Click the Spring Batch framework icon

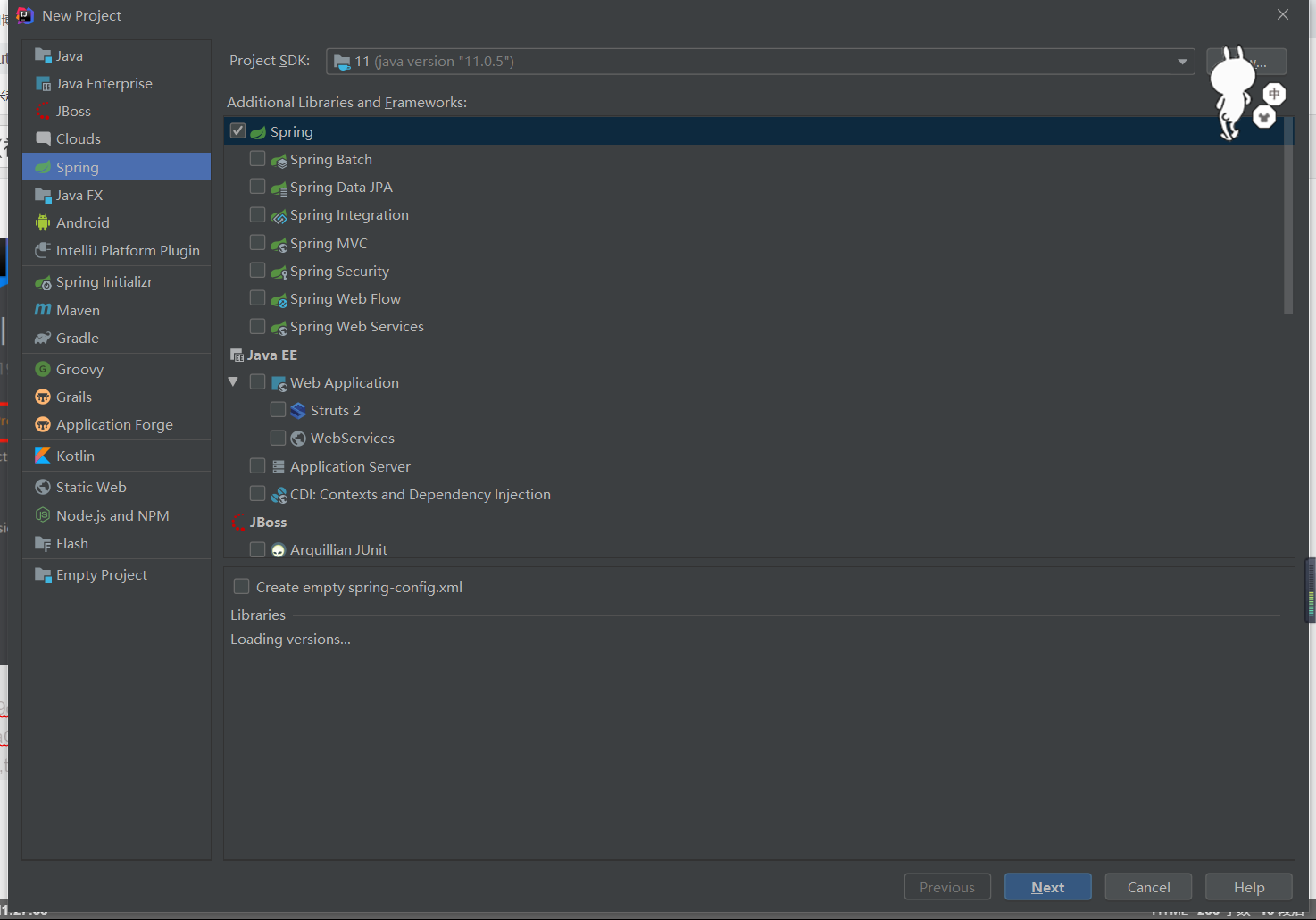(x=279, y=161)
